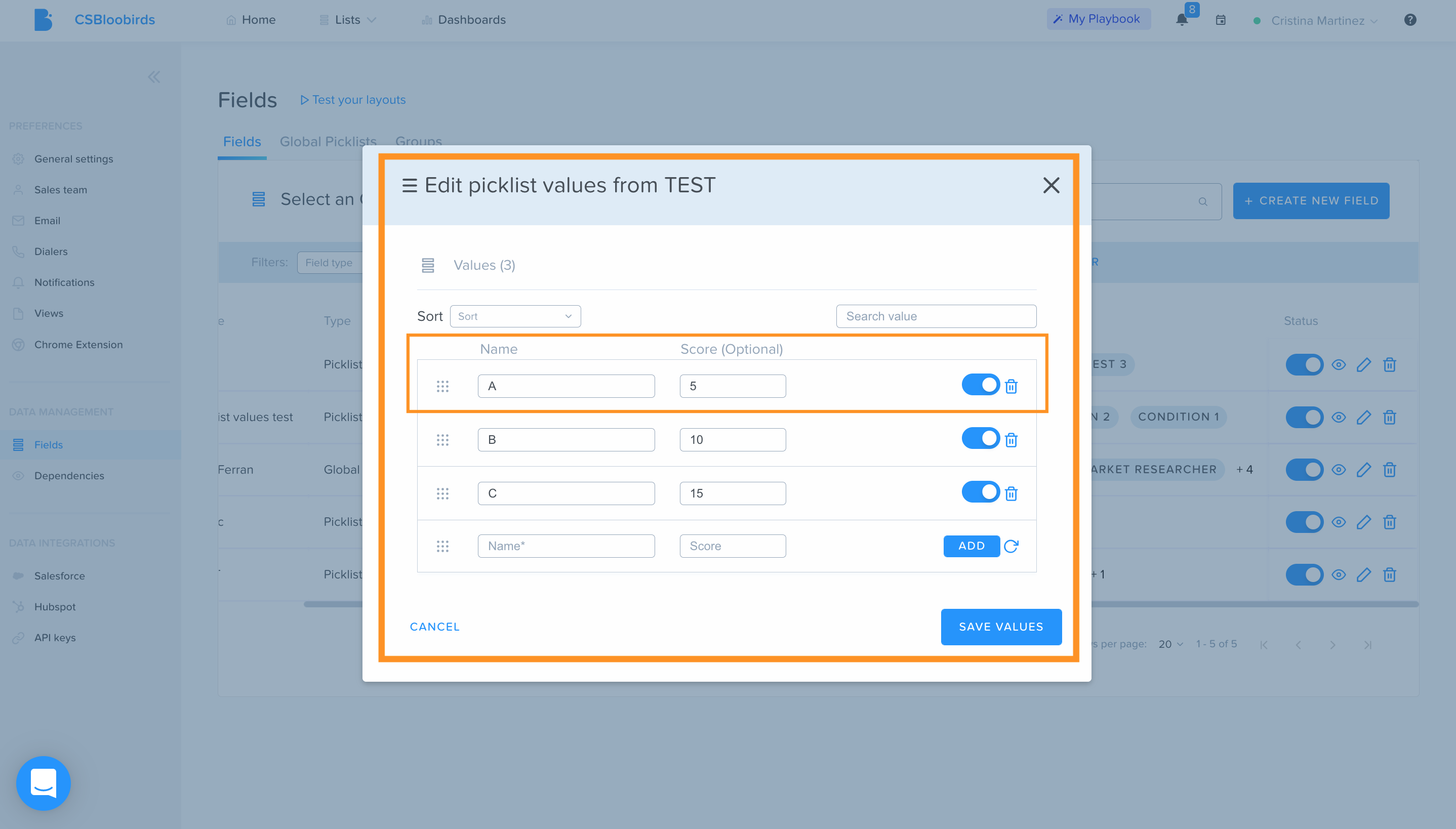Screen dimensions: 1456x829
Task: Click CANCEL in the dialog
Action: pos(434,627)
